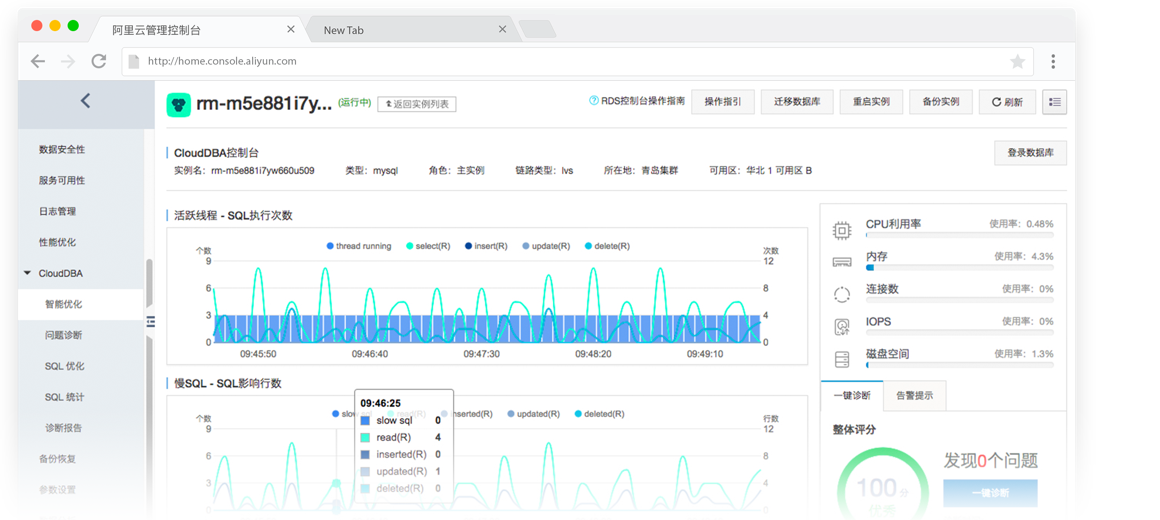The image size is (1160, 520).
Task: Click the 内存 memory icon
Action: click(842, 262)
